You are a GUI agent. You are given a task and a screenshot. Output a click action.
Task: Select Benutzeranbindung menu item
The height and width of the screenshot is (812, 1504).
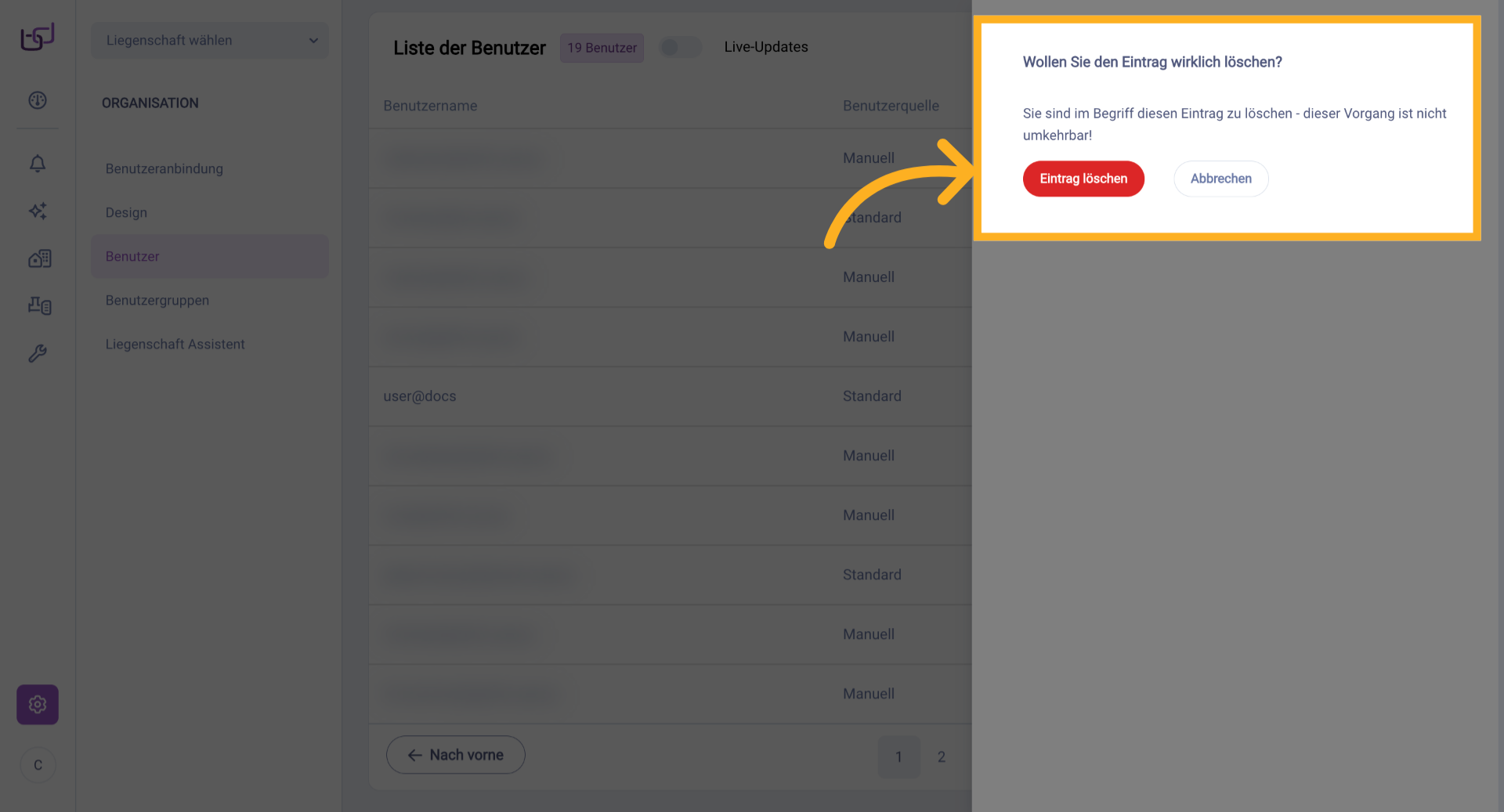point(164,168)
